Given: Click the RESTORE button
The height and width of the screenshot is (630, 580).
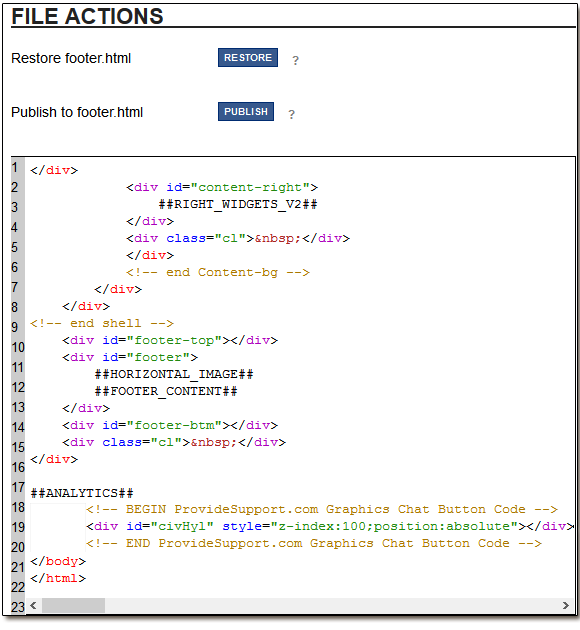Looking at the screenshot, I should [x=247, y=57].
